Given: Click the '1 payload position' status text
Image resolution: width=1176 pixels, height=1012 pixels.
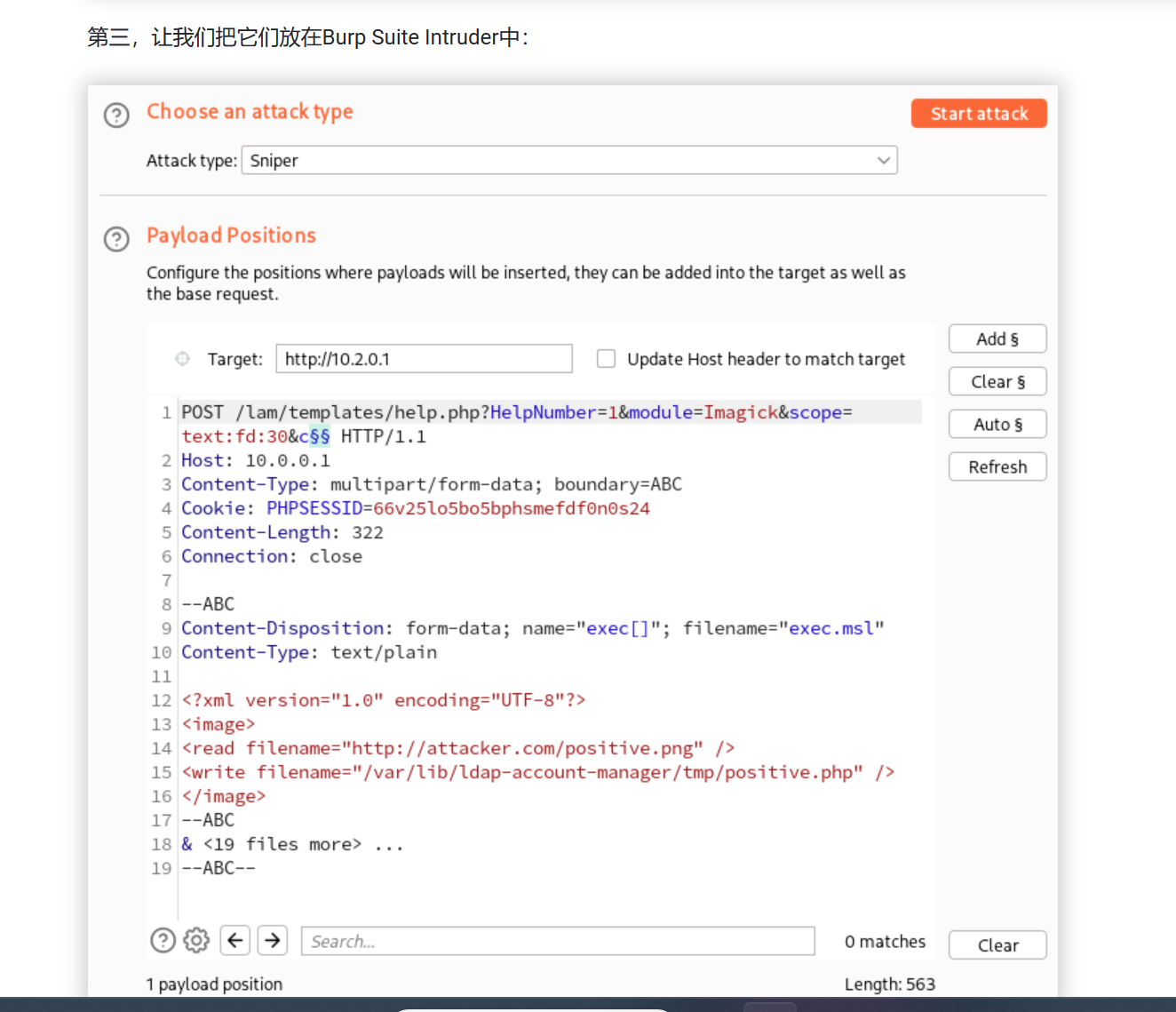Looking at the screenshot, I should (214, 984).
